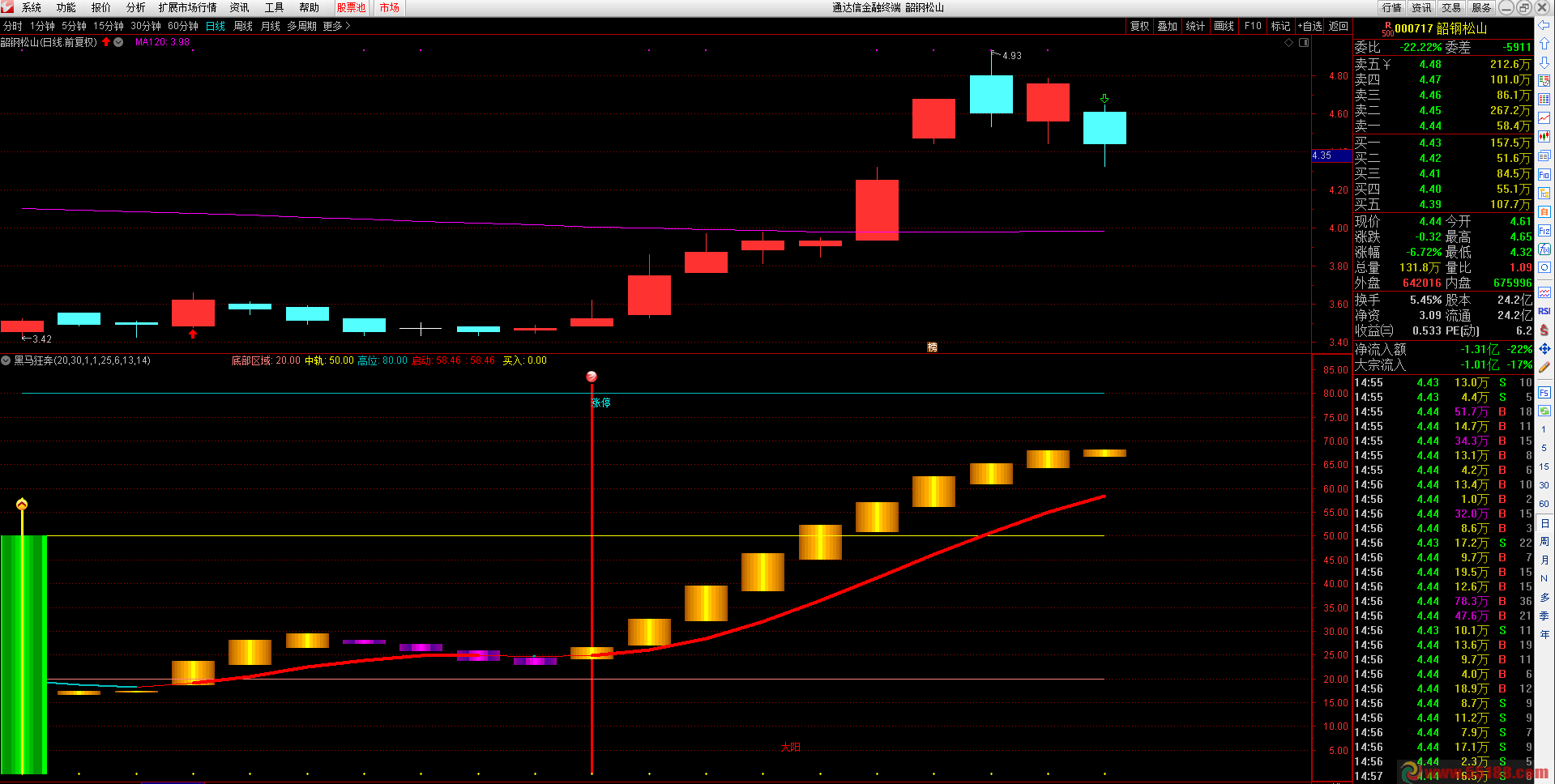
Task: Click the 返回 return button
Action: [x=1339, y=26]
